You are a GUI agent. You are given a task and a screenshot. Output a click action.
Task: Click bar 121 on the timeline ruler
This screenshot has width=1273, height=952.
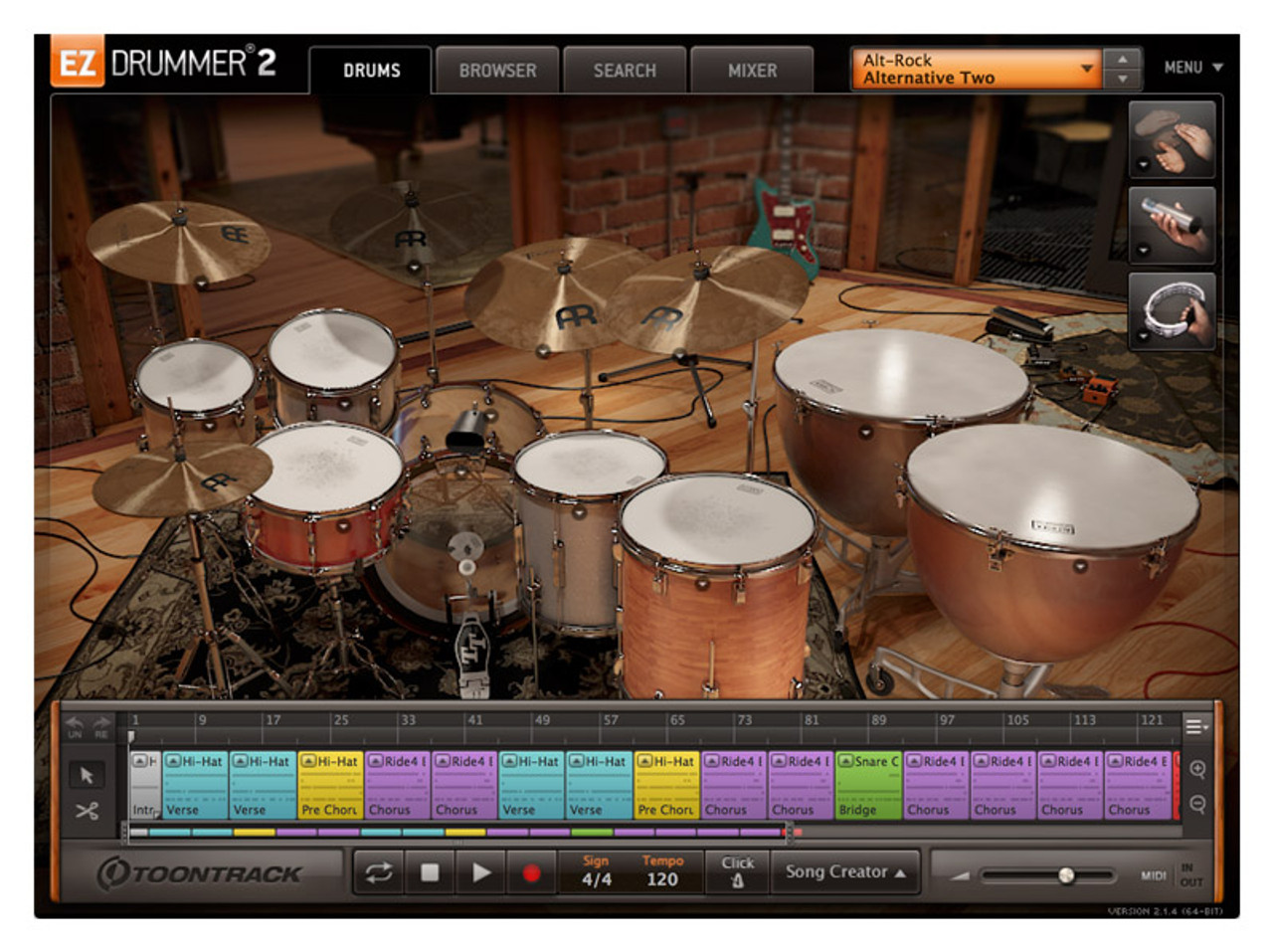click(1152, 720)
